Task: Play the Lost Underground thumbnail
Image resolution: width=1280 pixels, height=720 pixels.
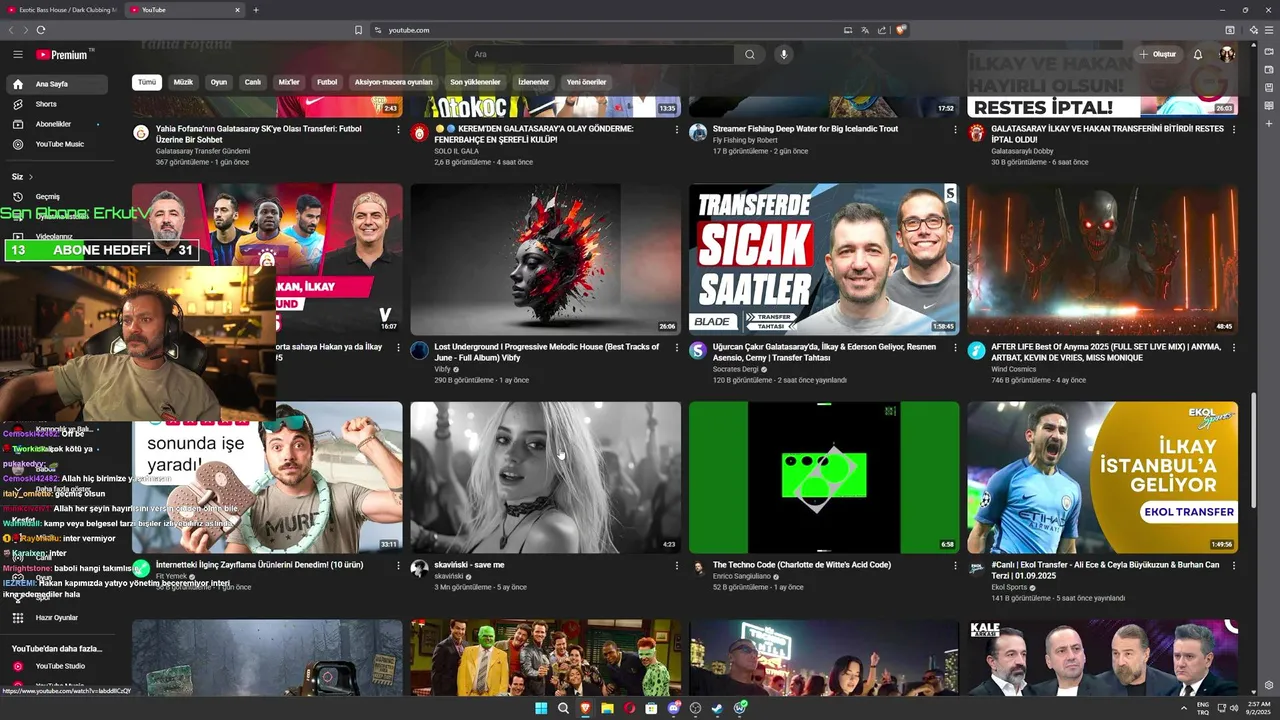Action: pos(546,259)
